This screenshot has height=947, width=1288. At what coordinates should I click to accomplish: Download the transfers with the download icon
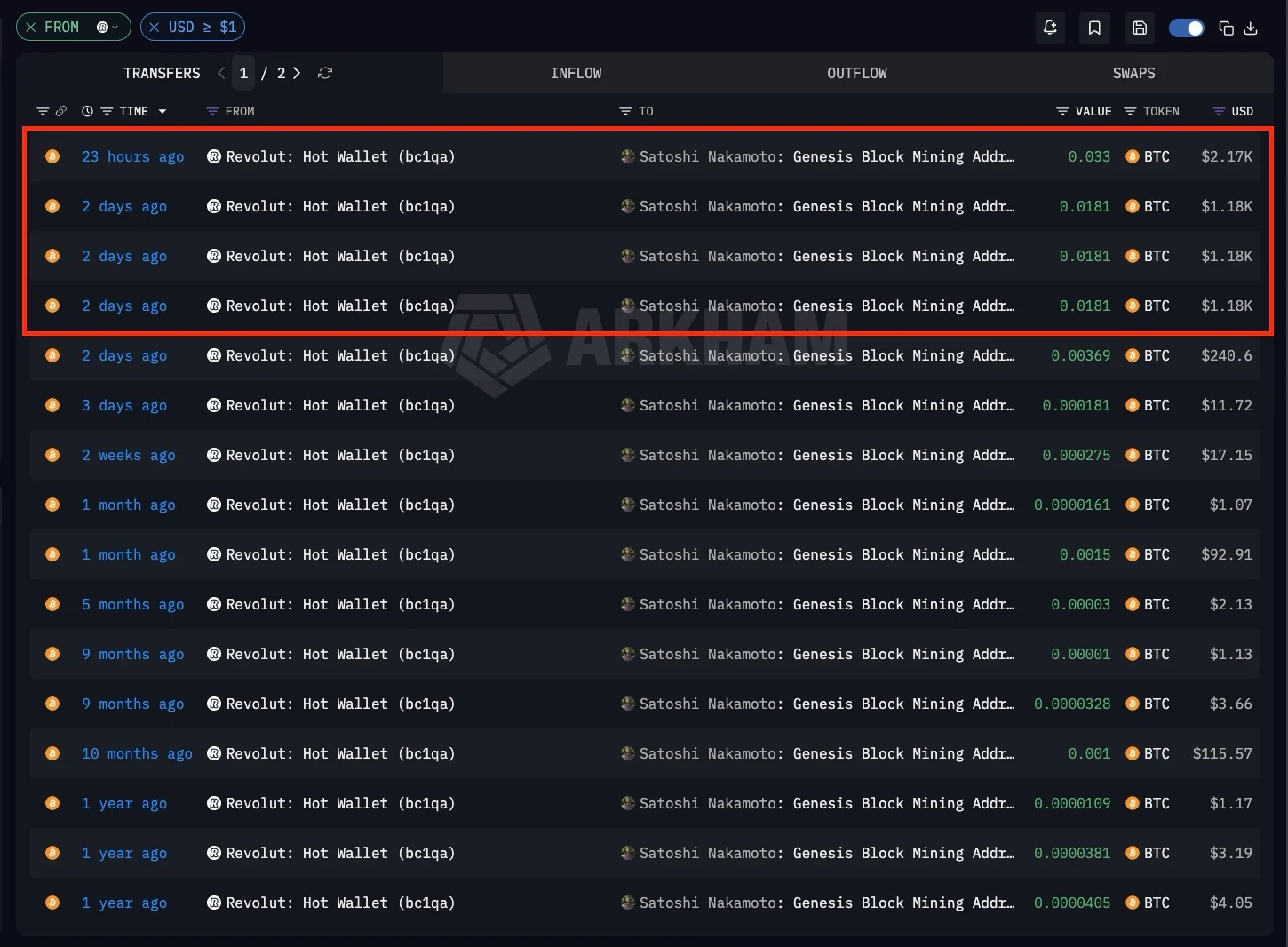1251,28
